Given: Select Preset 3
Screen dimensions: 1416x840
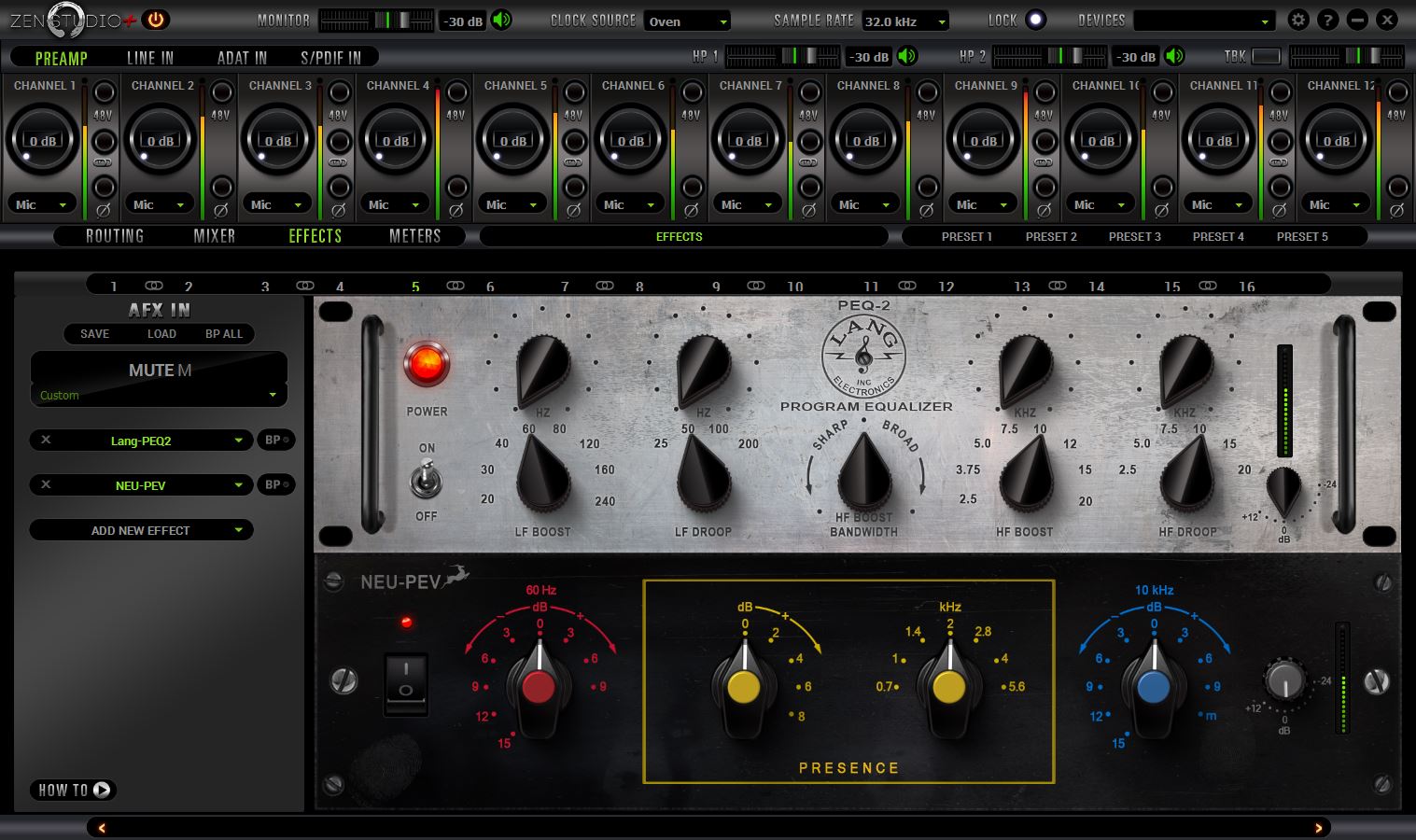Looking at the screenshot, I should [x=1134, y=236].
